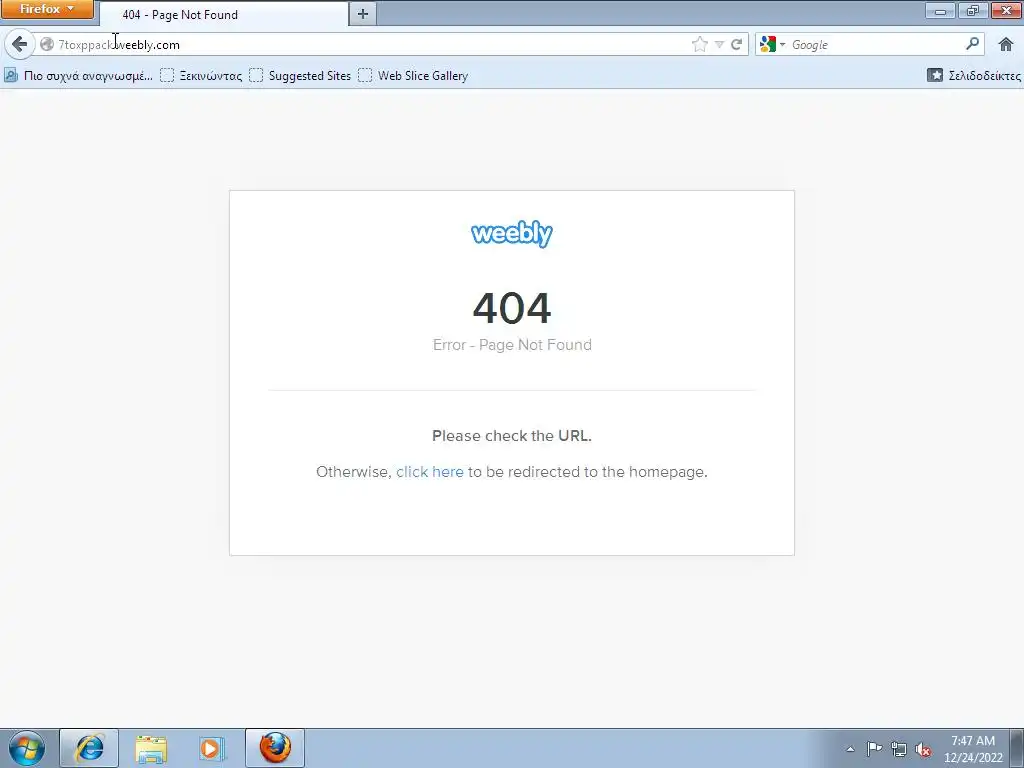Open Windows Media Player in taskbar
The height and width of the screenshot is (768, 1024).
tap(212, 748)
